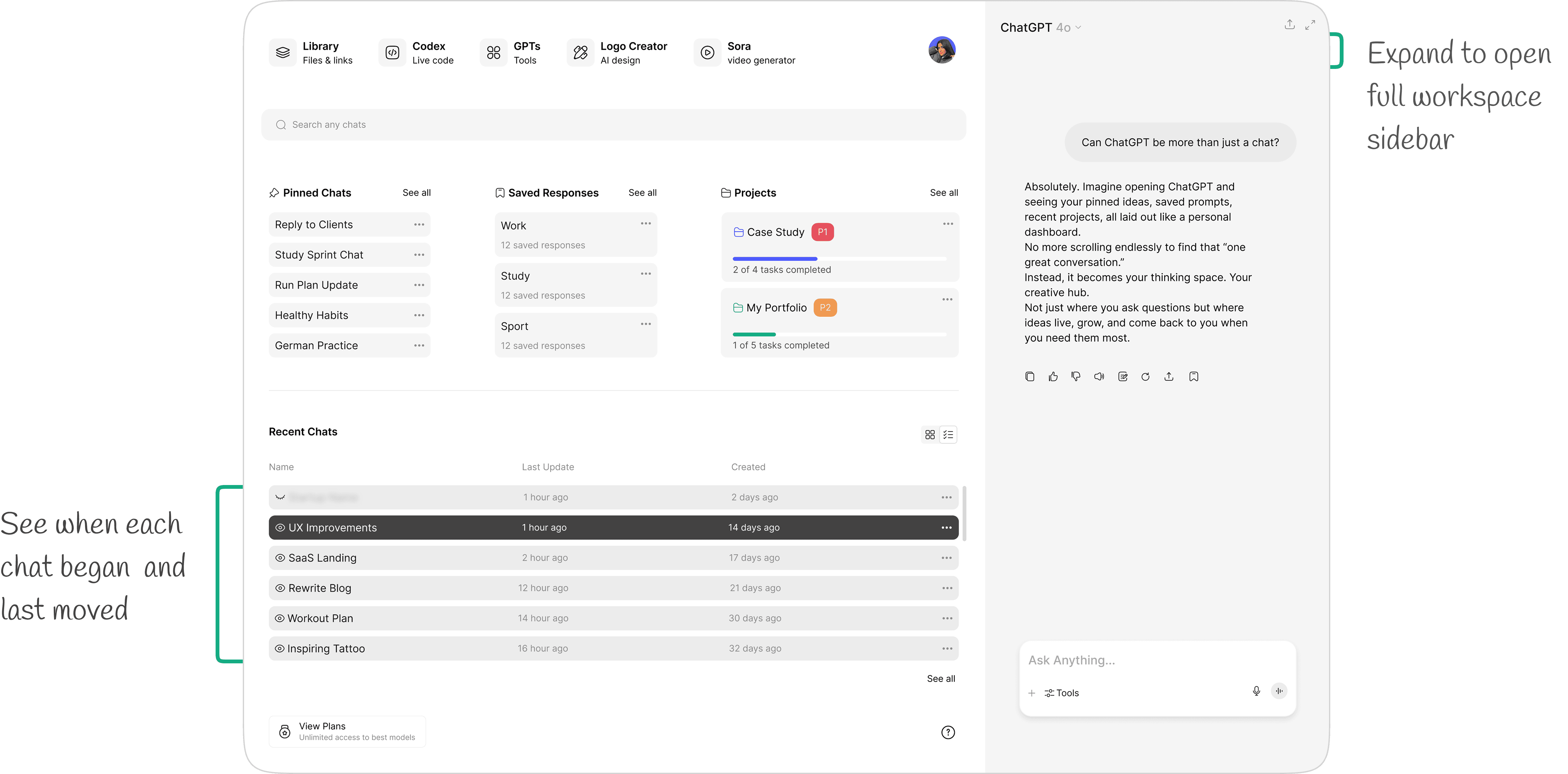Switch Recent Chats to grid view
This screenshot has width=1568, height=774.
[x=929, y=435]
